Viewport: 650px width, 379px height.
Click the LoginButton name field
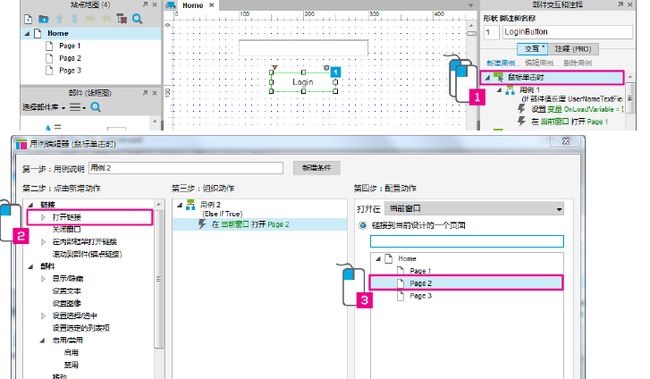click(568, 32)
